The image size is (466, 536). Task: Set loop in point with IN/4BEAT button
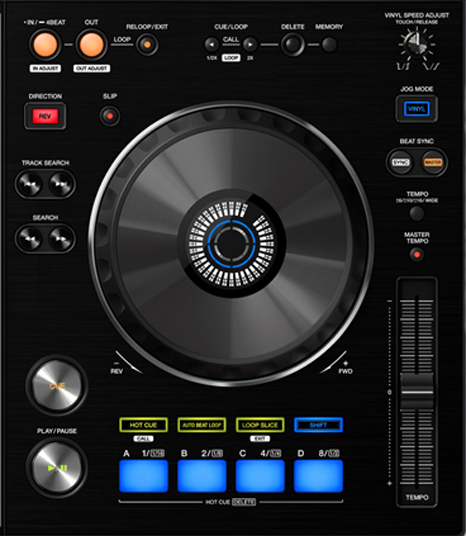click(45, 45)
